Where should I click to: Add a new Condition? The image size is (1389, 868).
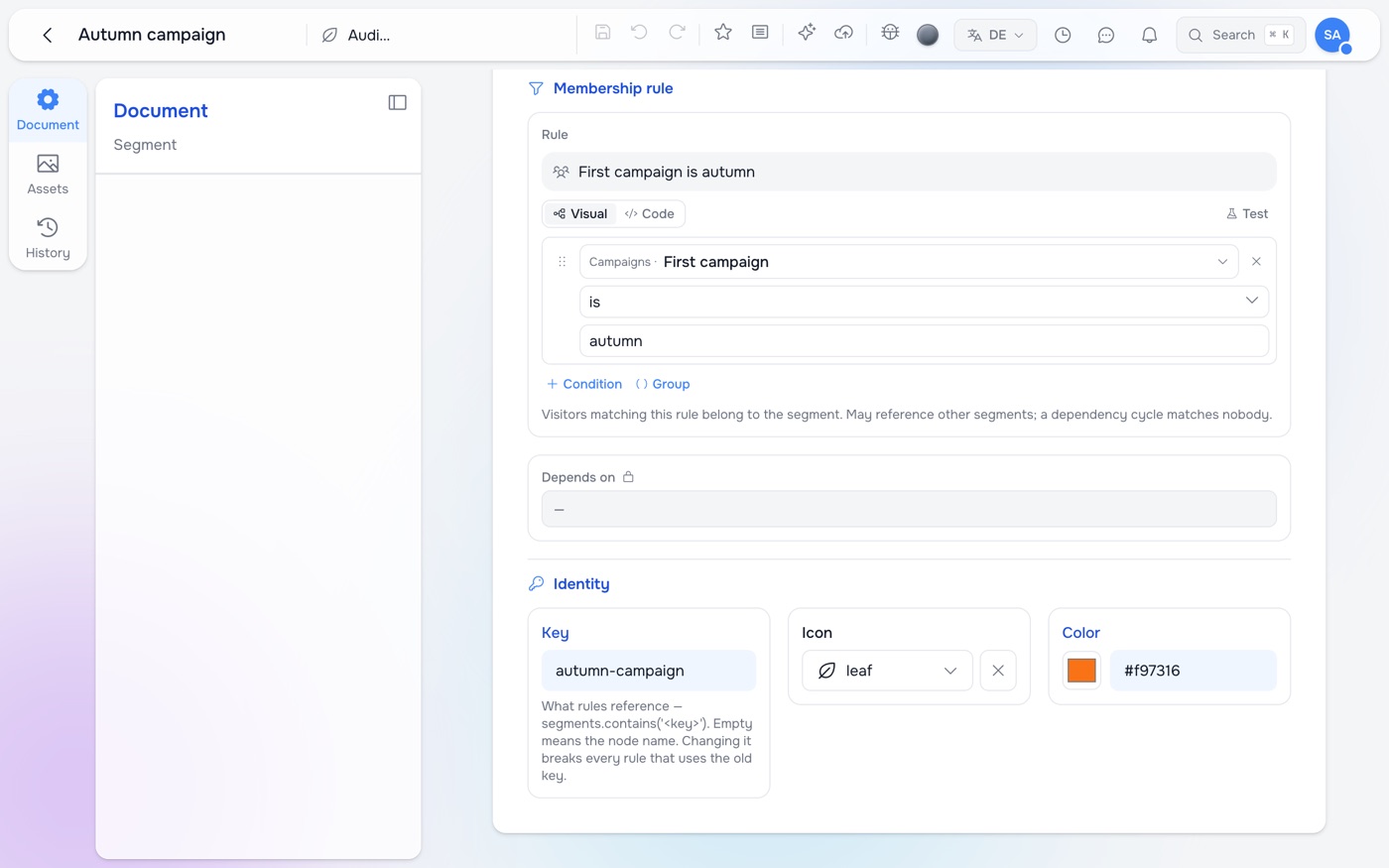[584, 384]
